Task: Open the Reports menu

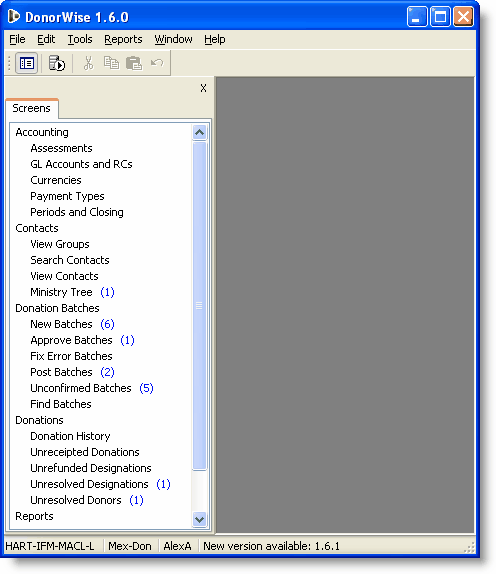Action: tap(123, 39)
